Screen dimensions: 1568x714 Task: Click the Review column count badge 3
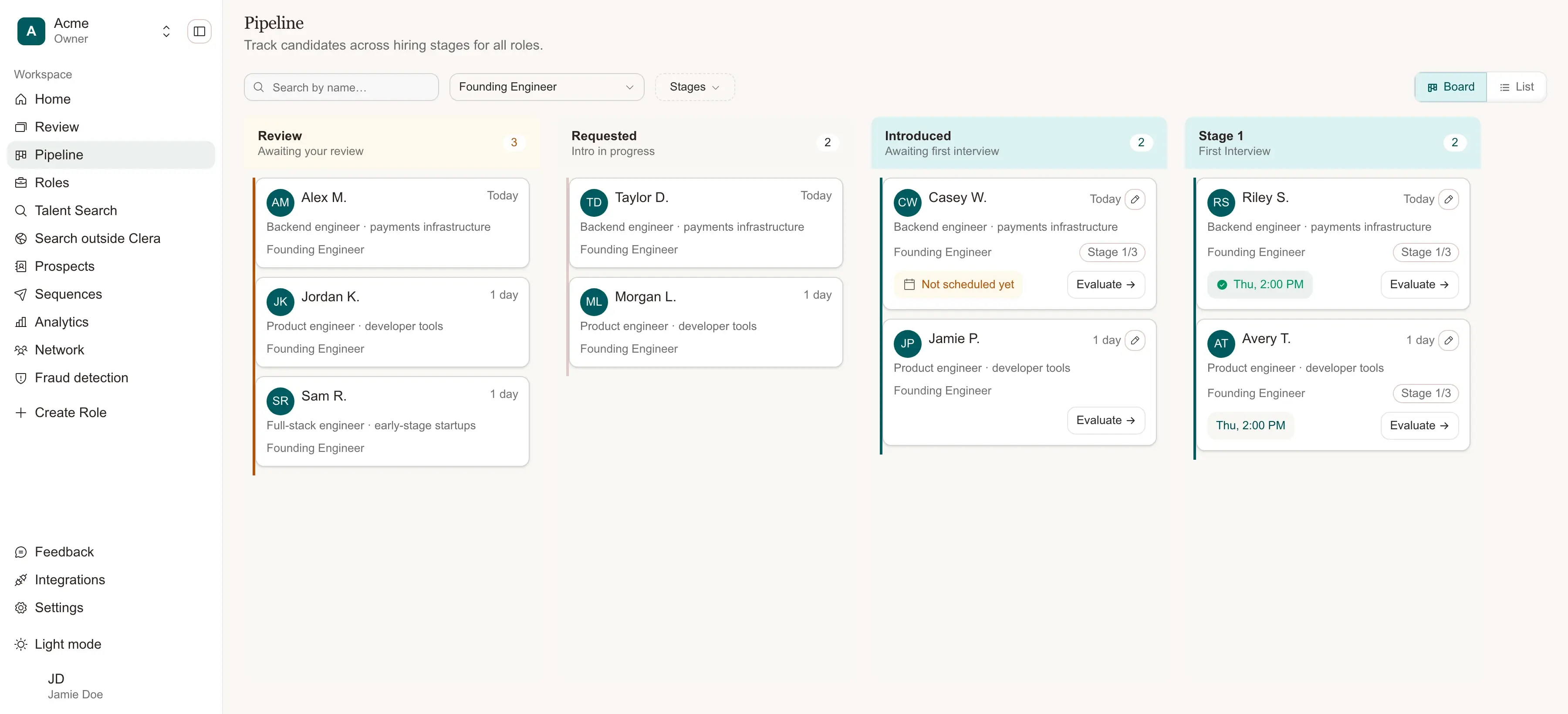point(514,142)
